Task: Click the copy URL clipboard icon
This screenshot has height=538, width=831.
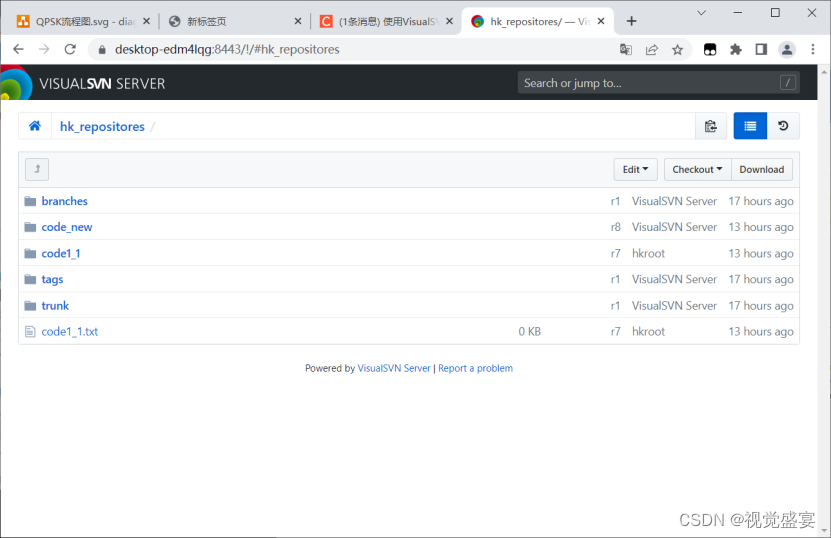Action: (711, 126)
